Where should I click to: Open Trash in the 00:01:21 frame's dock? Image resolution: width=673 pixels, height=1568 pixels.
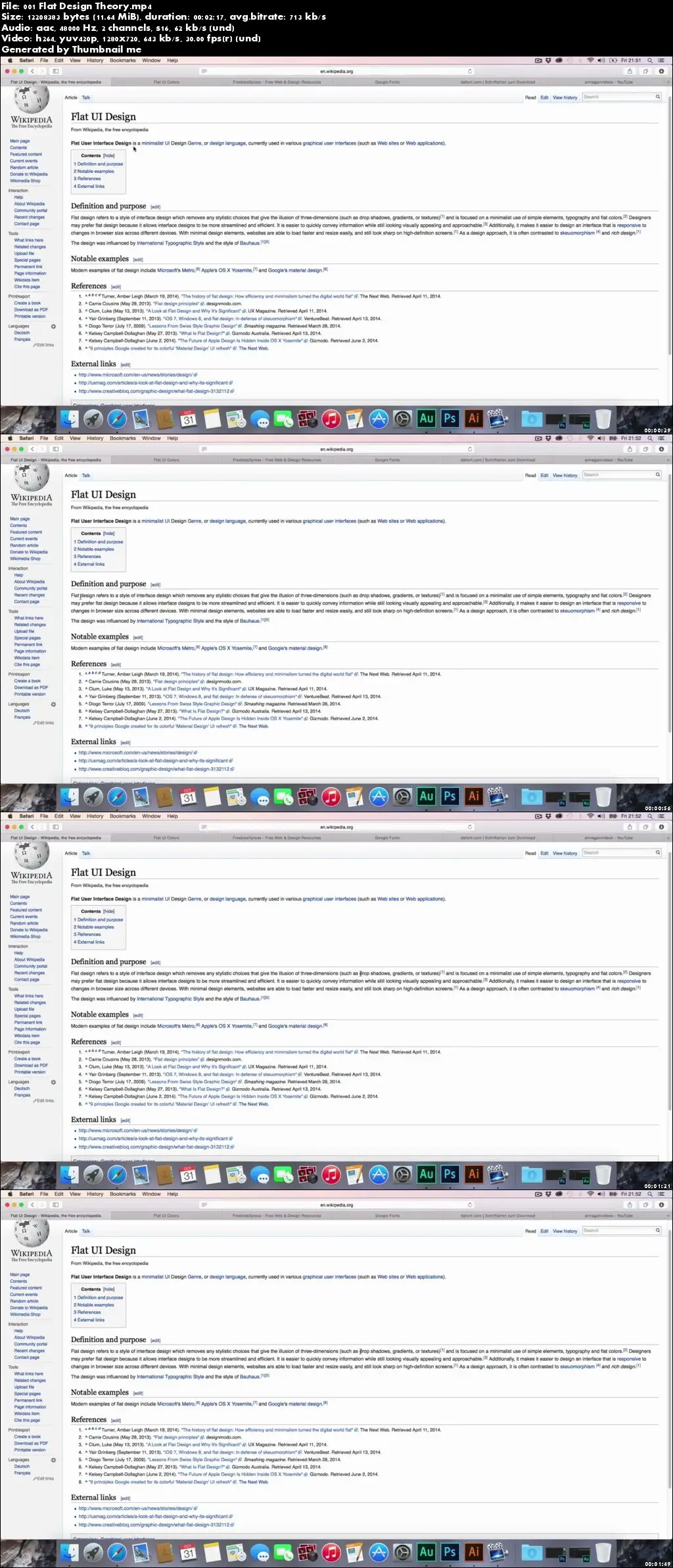(603, 1174)
